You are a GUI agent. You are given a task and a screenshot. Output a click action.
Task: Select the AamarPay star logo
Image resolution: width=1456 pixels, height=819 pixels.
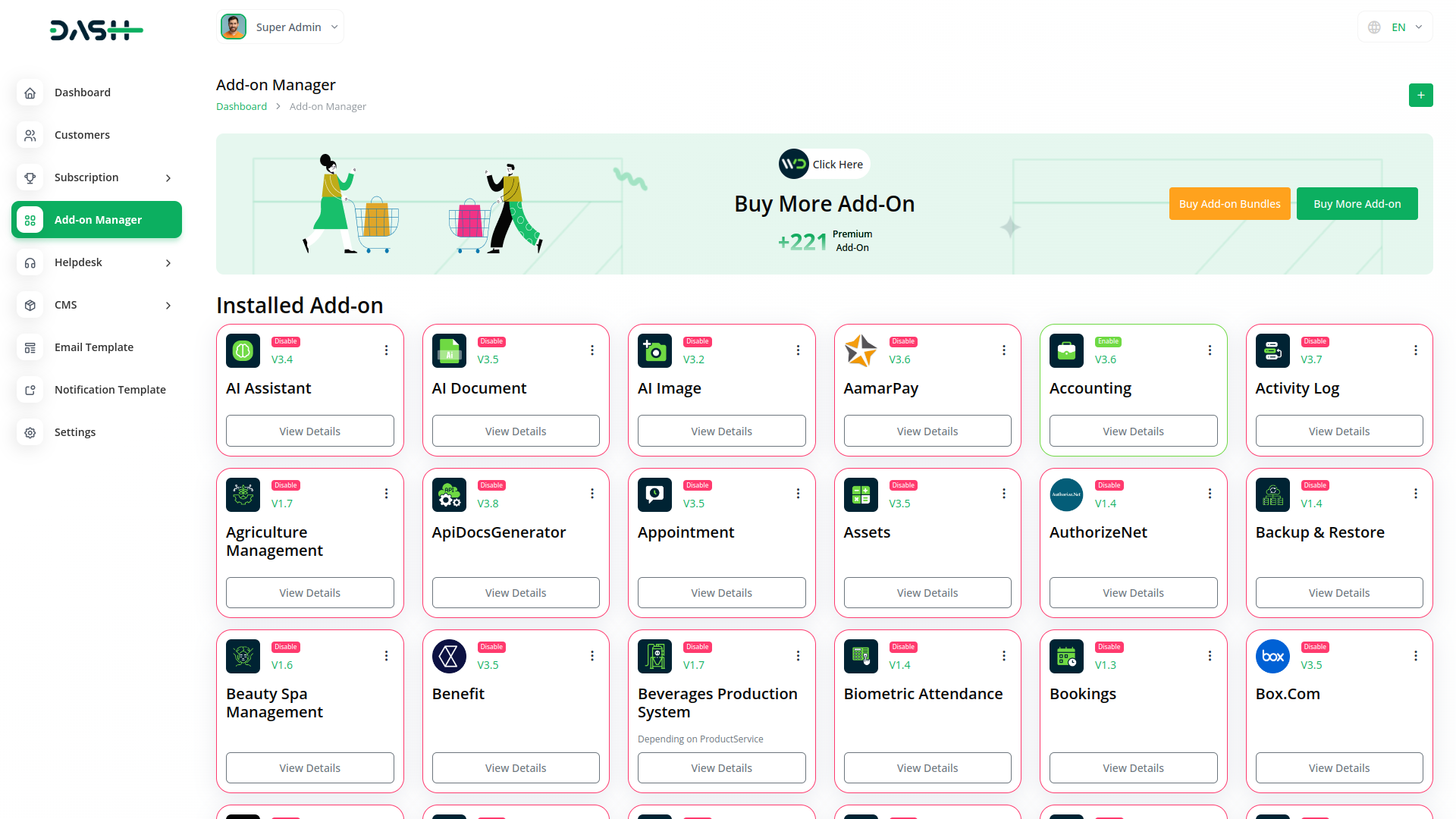[x=861, y=350]
